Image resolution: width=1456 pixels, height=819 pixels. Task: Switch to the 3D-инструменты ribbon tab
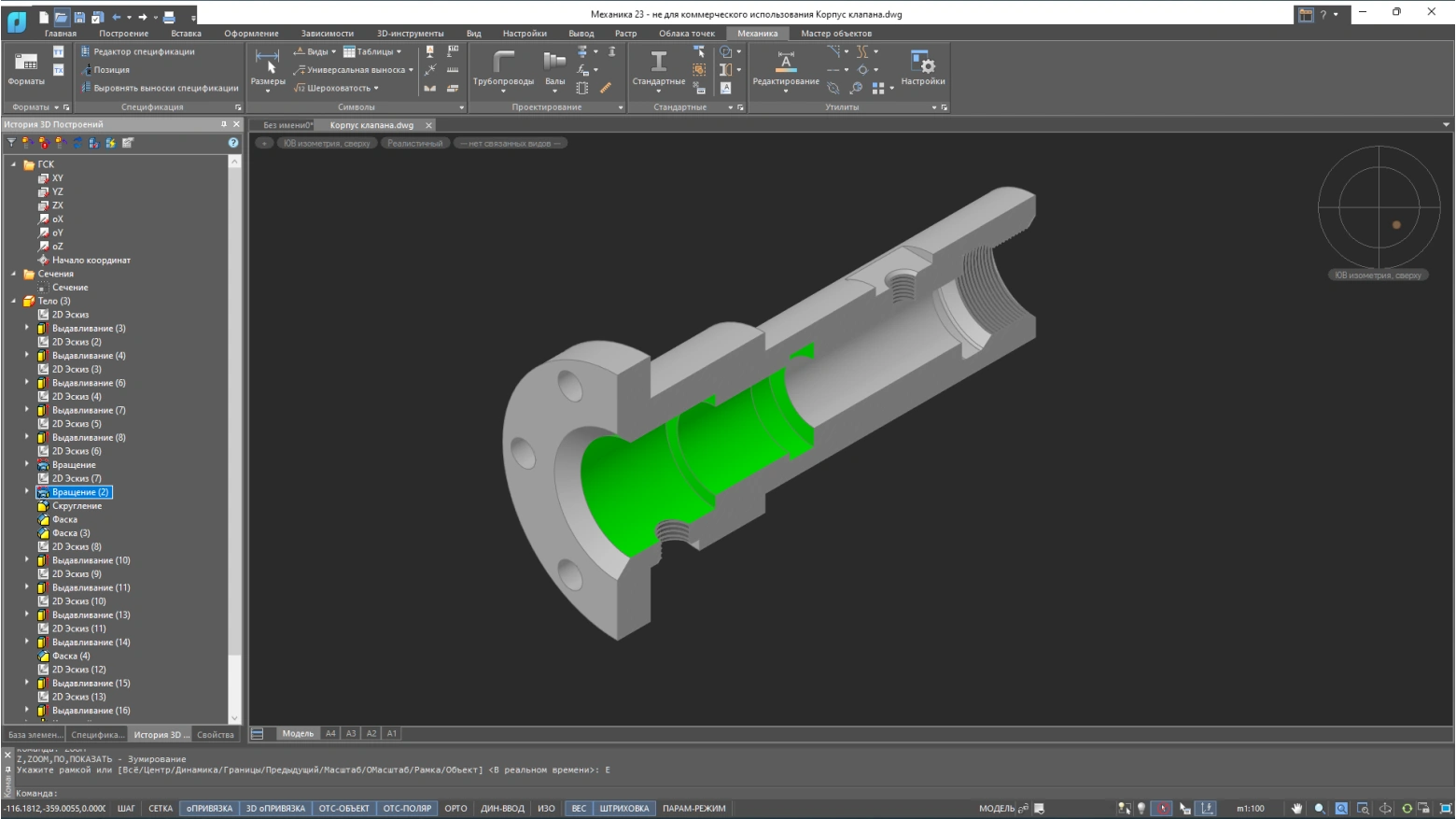coord(410,34)
